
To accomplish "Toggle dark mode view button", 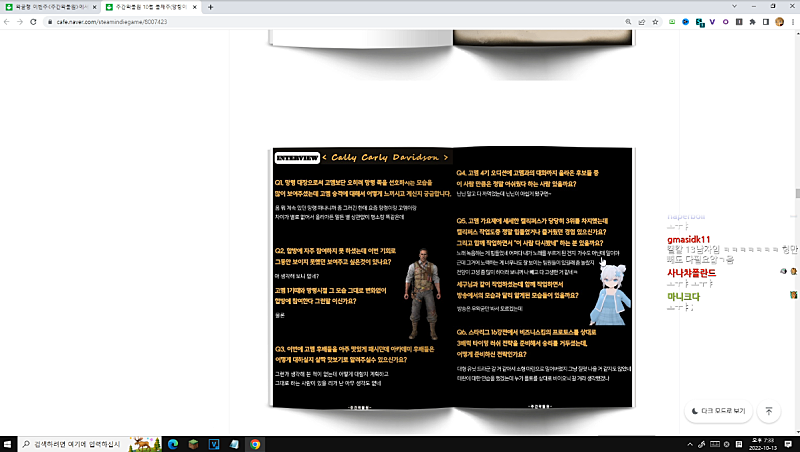I will coord(718,411).
